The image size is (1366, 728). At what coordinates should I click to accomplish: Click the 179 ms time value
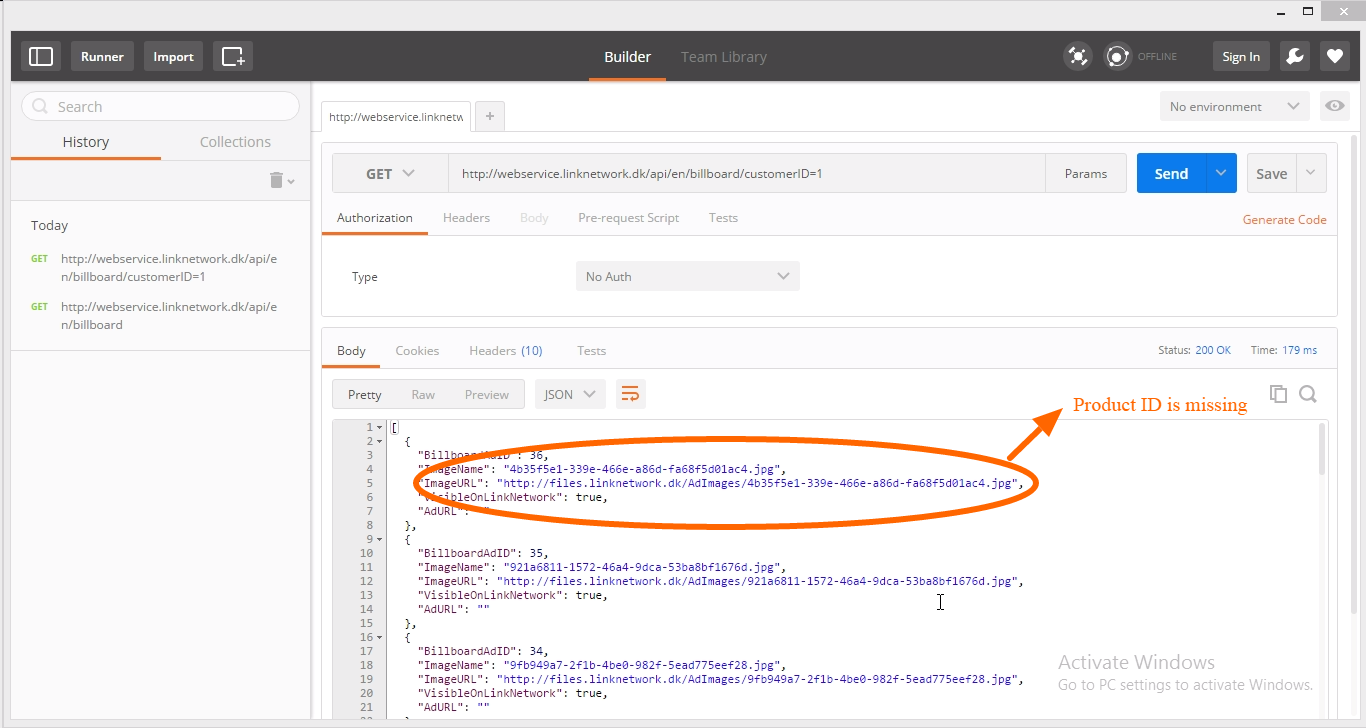coord(1299,350)
